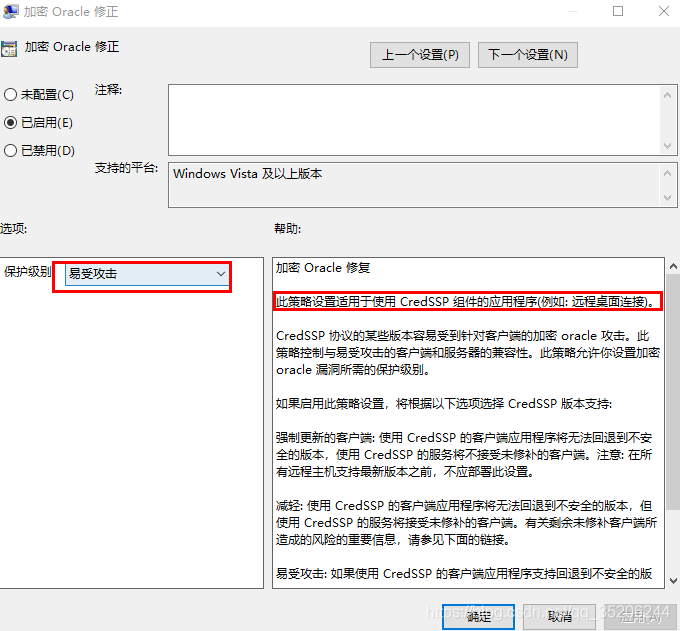This screenshot has height=631, width=680.
Task: Click the policy setting icon beside the header
Action: pos(9,48)
